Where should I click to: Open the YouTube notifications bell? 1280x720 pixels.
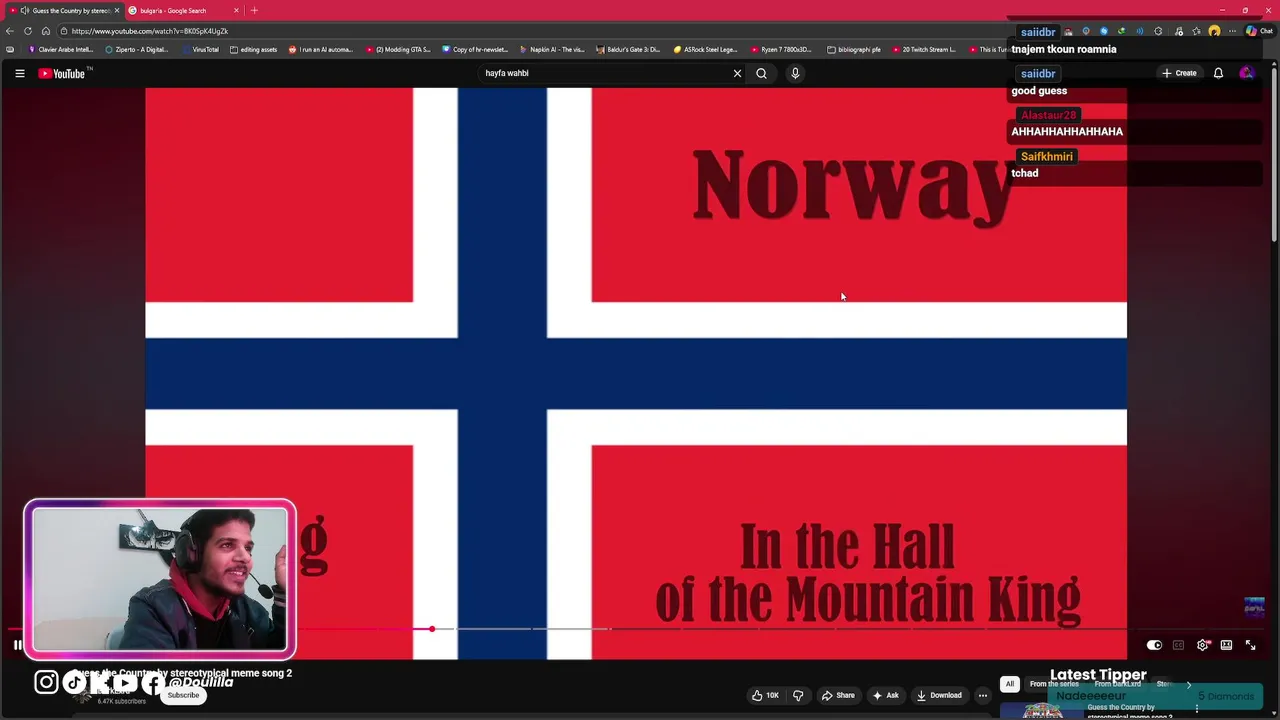1218,73
